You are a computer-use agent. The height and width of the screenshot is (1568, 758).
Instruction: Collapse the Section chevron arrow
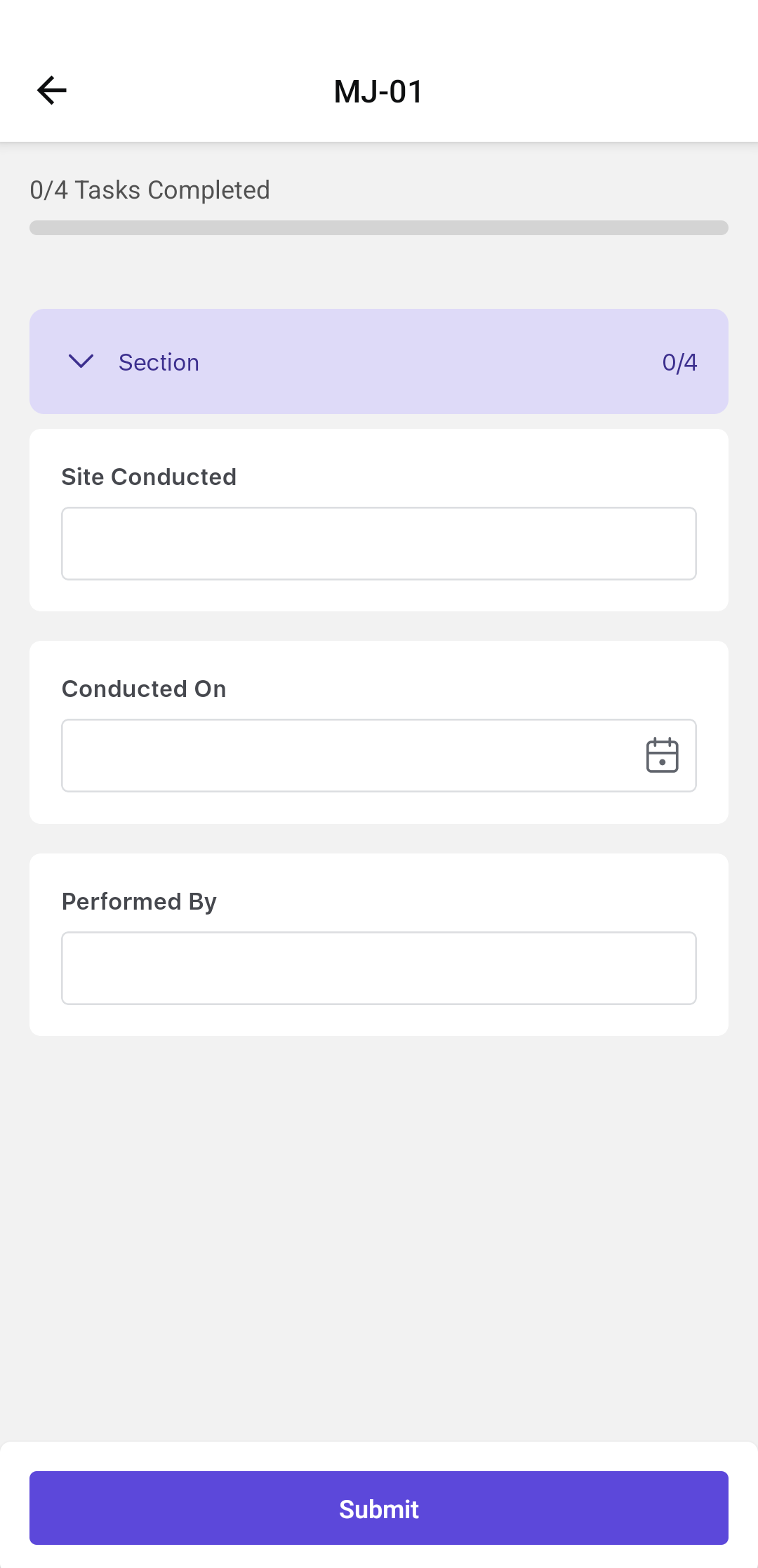pos(81,361)
